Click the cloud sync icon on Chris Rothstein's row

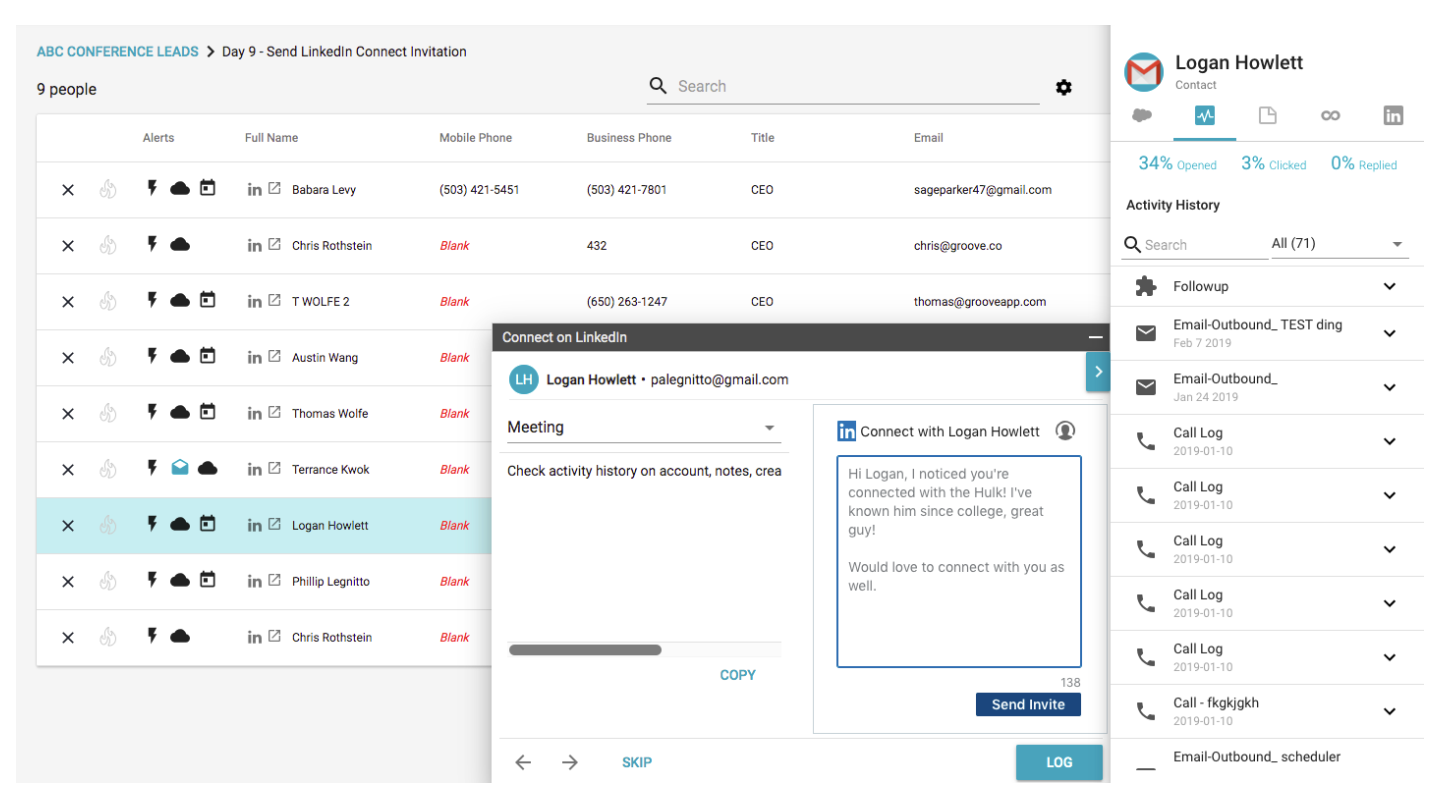[x=180, y=245]
